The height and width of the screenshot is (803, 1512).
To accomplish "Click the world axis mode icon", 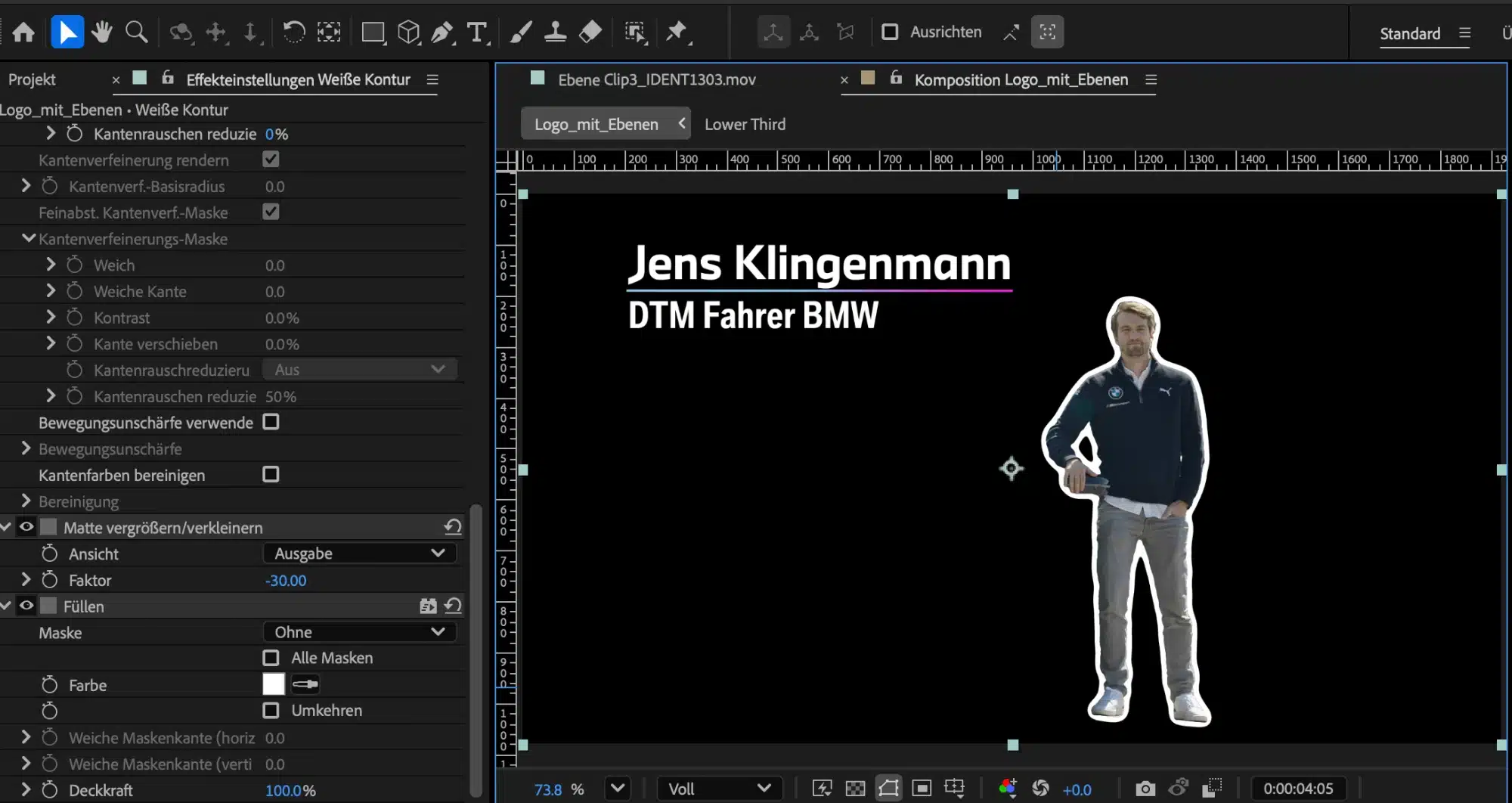I will pos(809,32).
